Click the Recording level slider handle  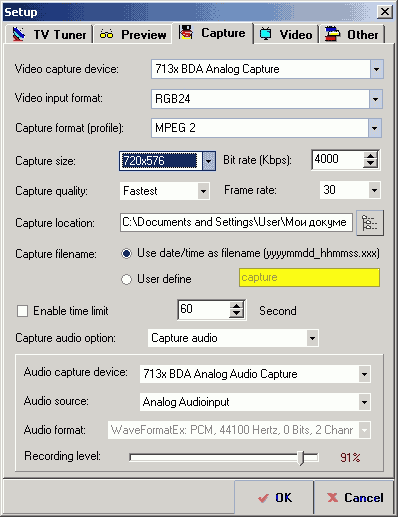click(301, 457)
